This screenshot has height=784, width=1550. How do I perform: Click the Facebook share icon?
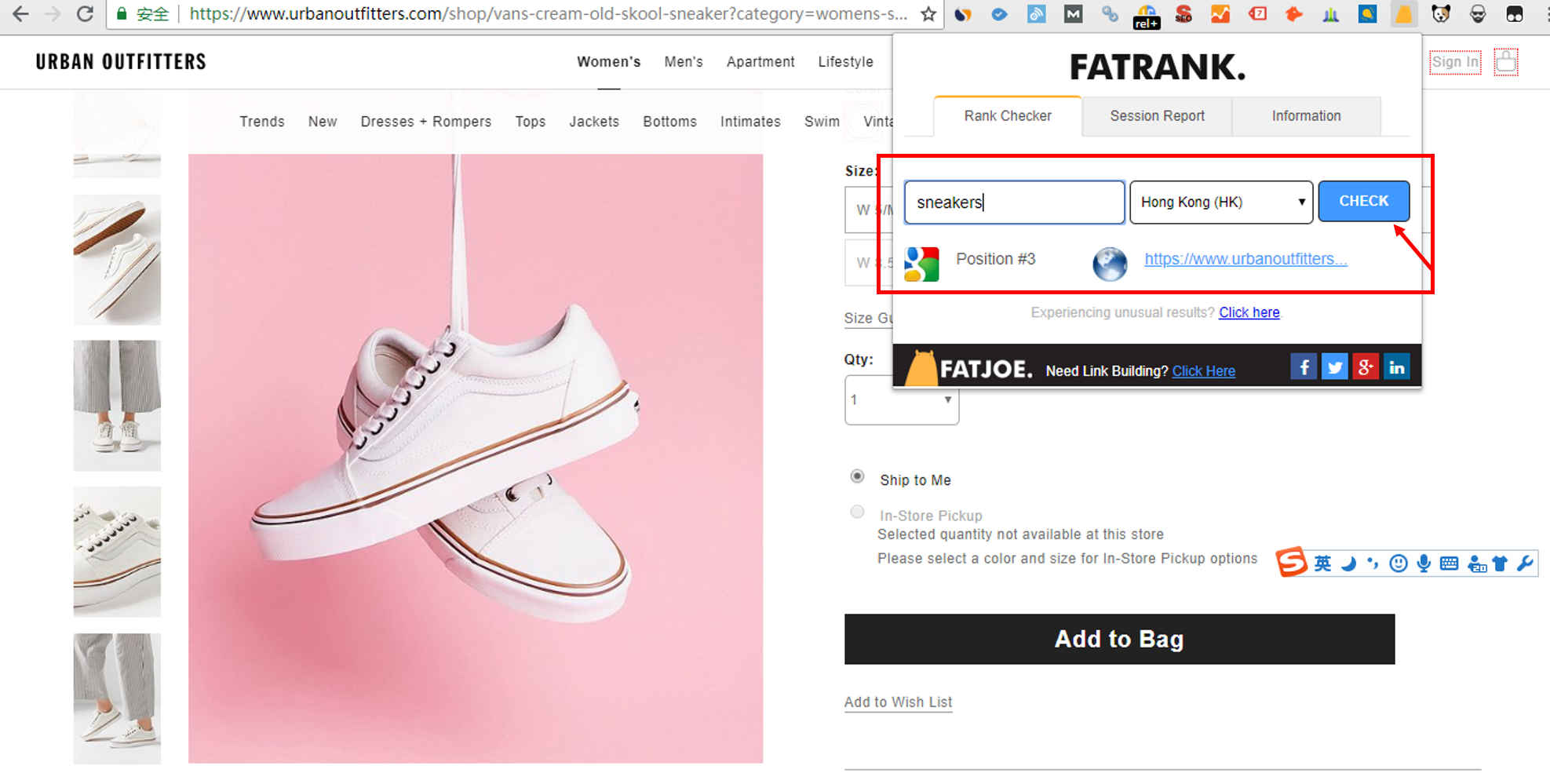[x=1303, y=367]
